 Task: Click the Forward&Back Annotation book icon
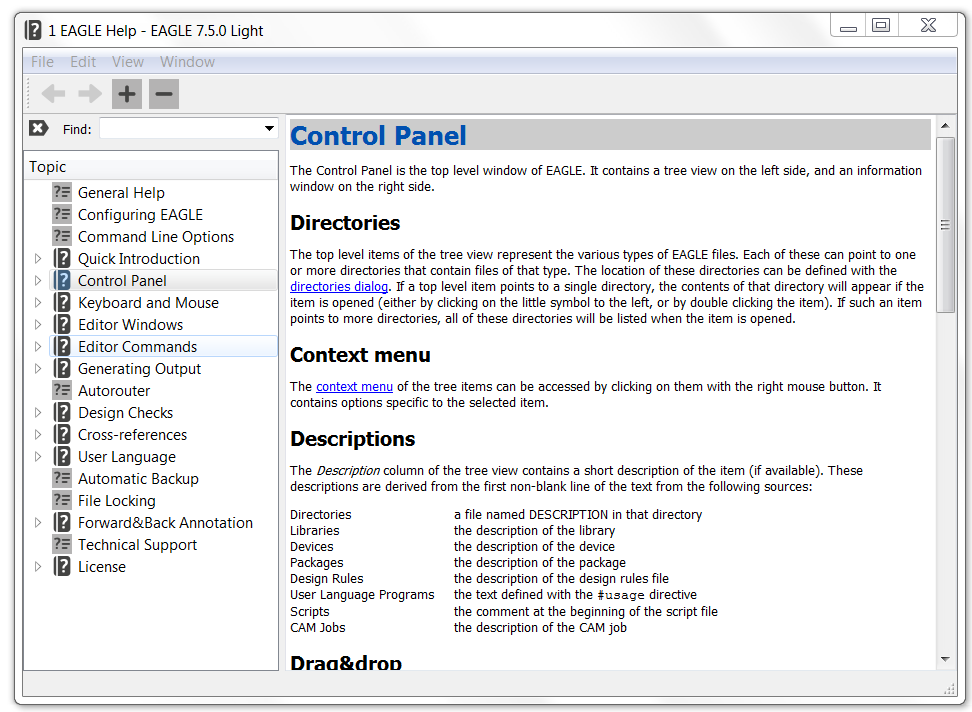click(62, 522)
